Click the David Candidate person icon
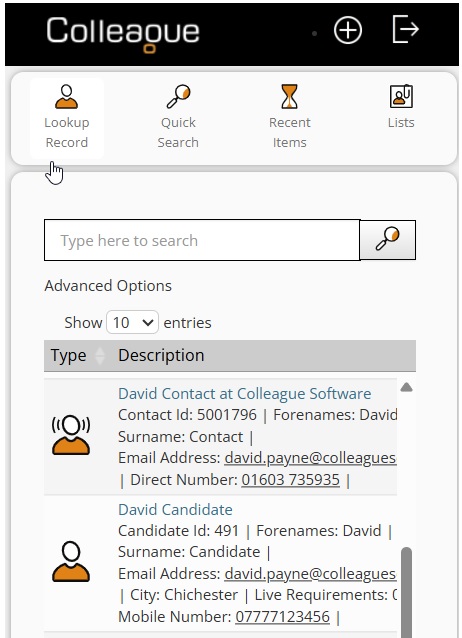 [71, 562]
